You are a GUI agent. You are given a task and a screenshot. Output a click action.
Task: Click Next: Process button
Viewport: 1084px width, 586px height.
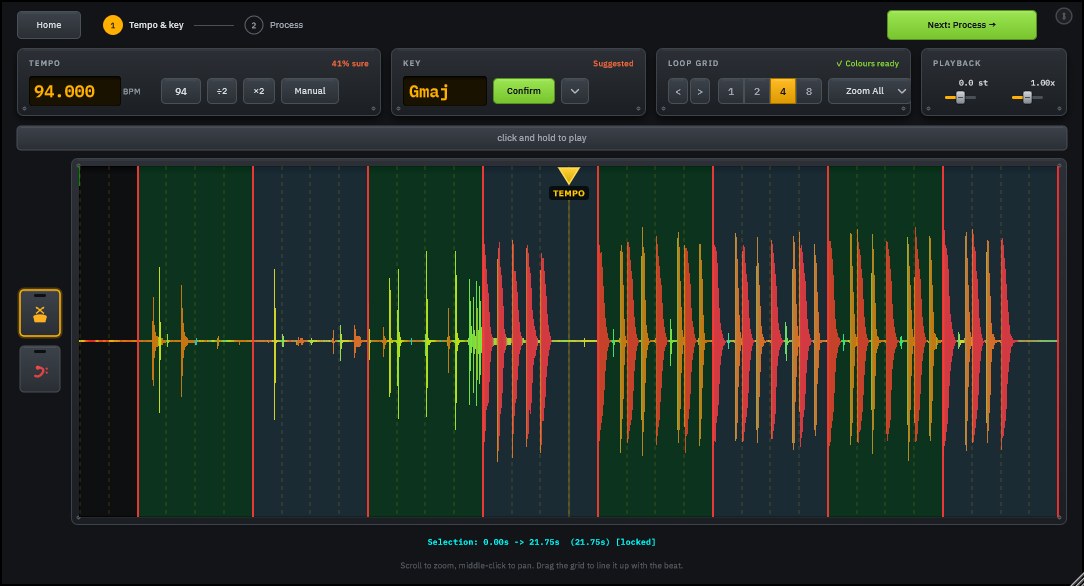[x=962, y=25]
